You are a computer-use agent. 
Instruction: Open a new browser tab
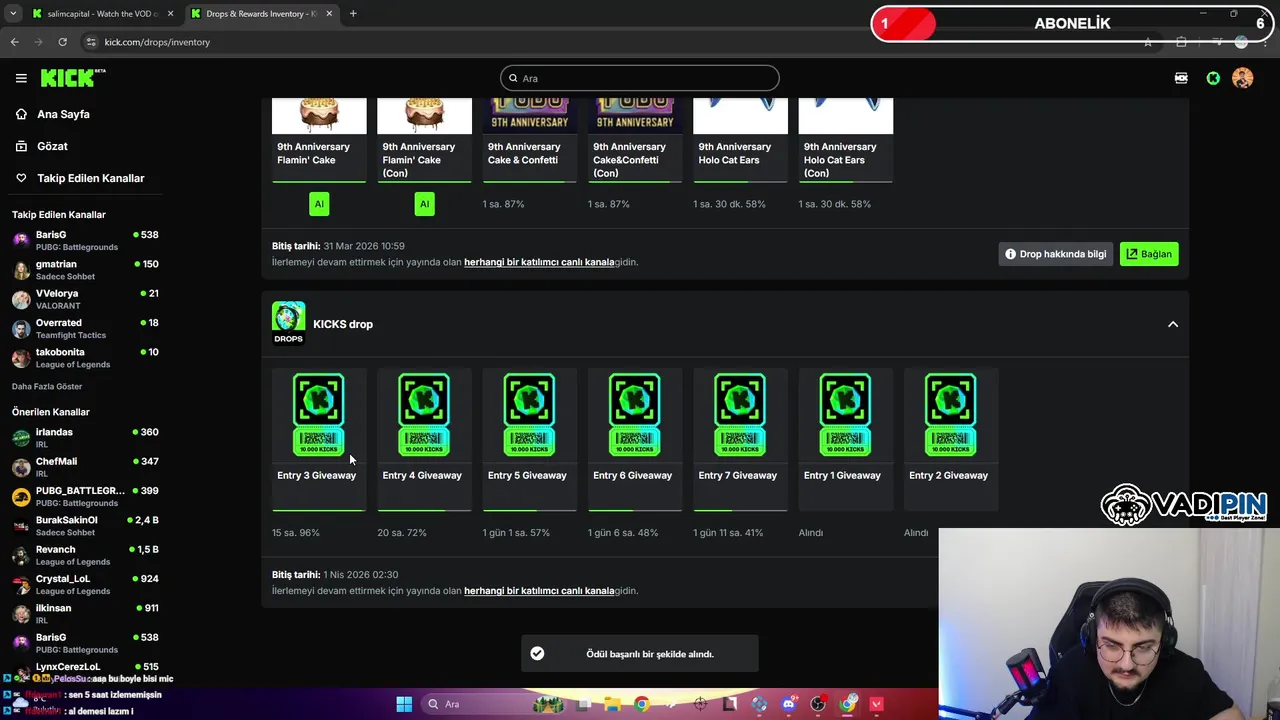(353, 13)
